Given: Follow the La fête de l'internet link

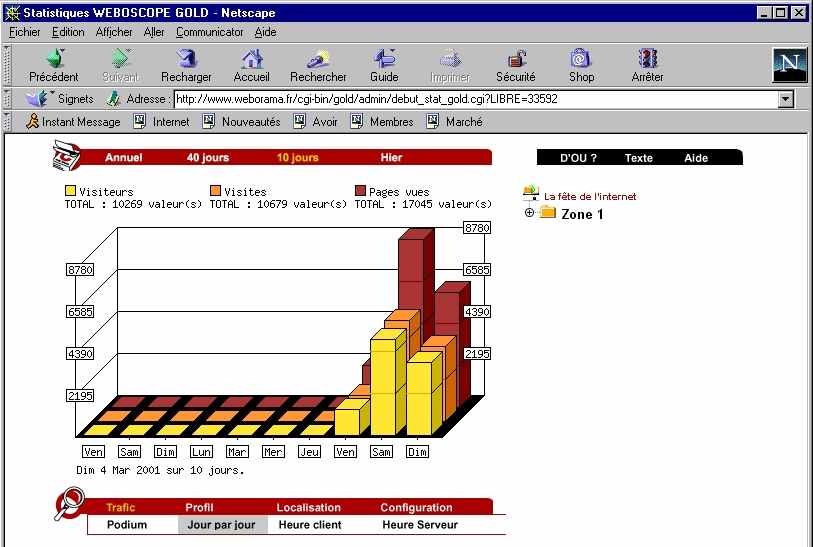Looking at the screenshot, I should point(590,197).
